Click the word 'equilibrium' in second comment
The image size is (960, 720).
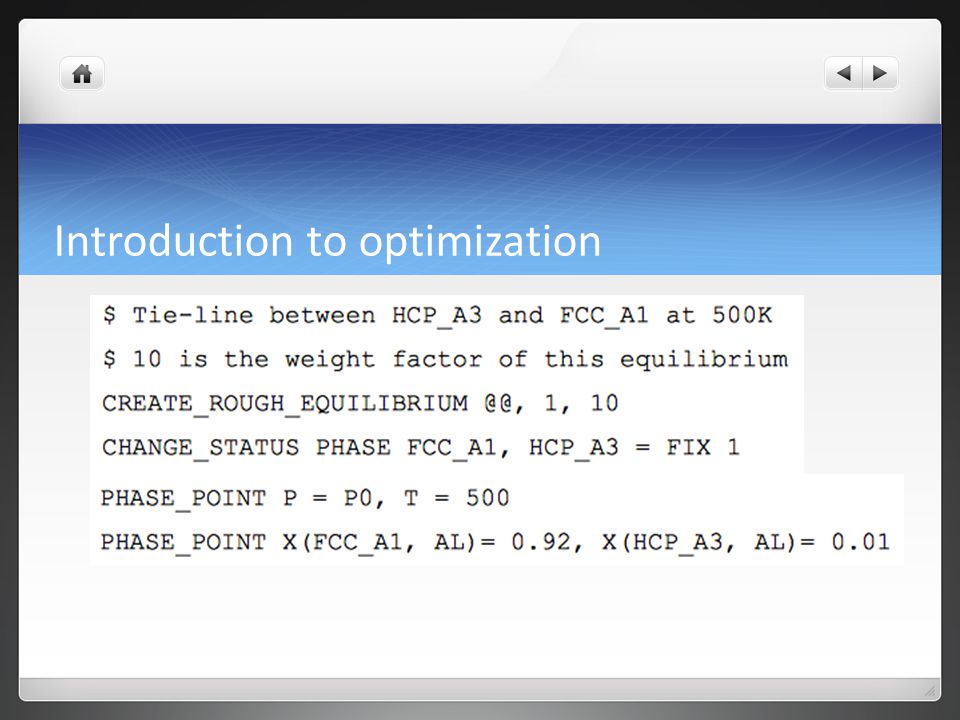coord(704,359)
